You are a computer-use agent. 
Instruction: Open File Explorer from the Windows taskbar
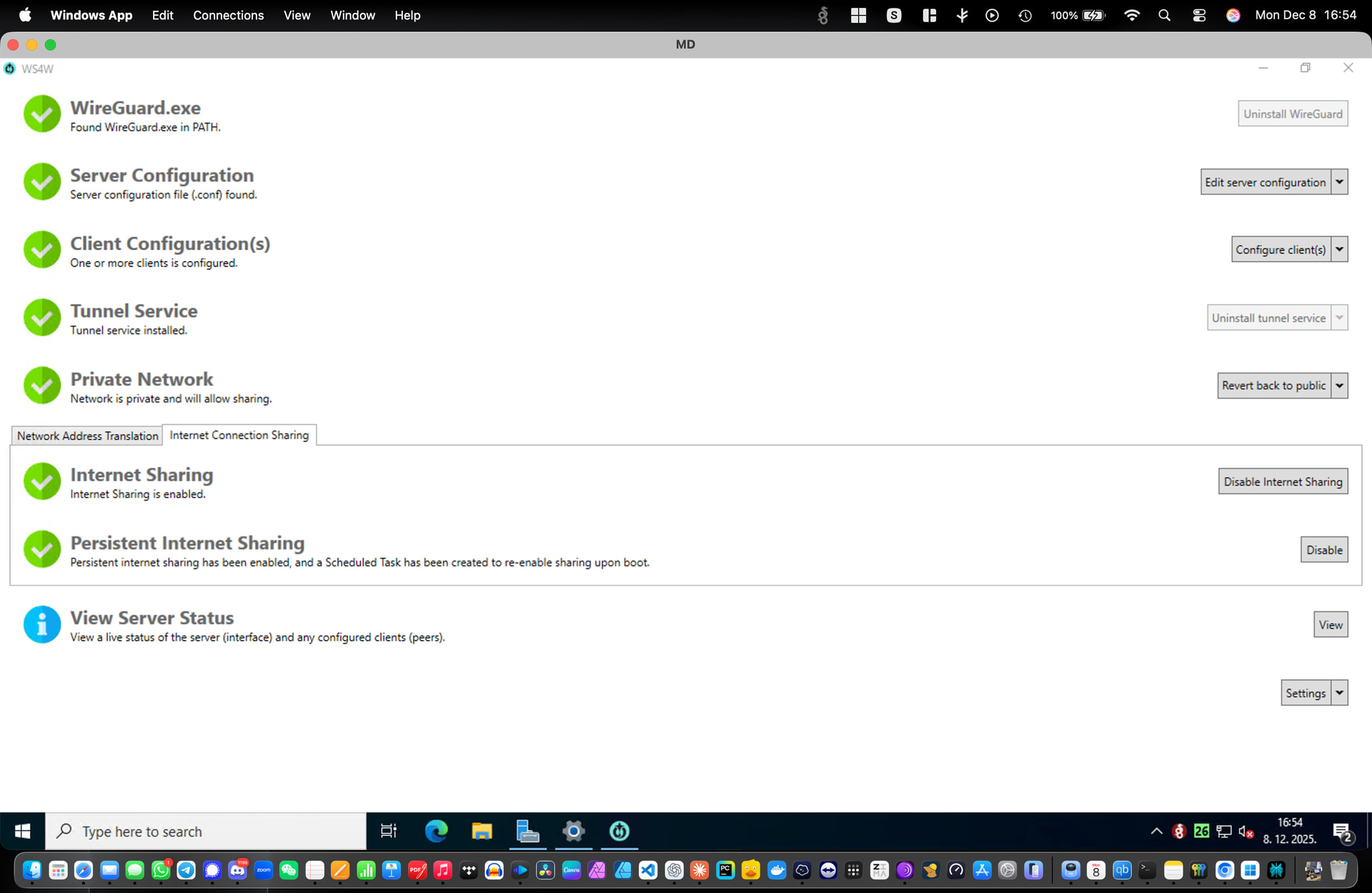tap(482, 831)
